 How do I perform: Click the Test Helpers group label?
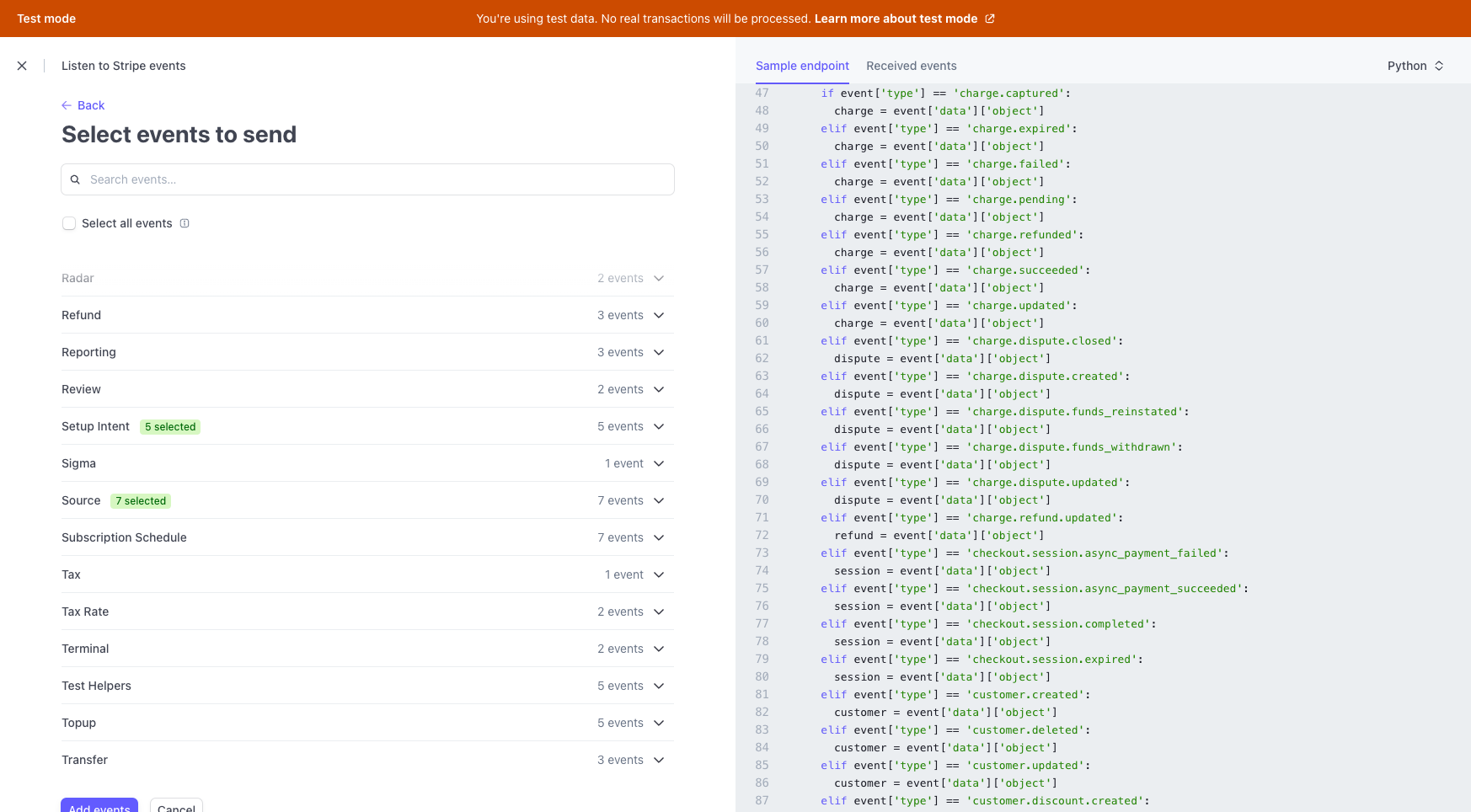tap(96, 686)
